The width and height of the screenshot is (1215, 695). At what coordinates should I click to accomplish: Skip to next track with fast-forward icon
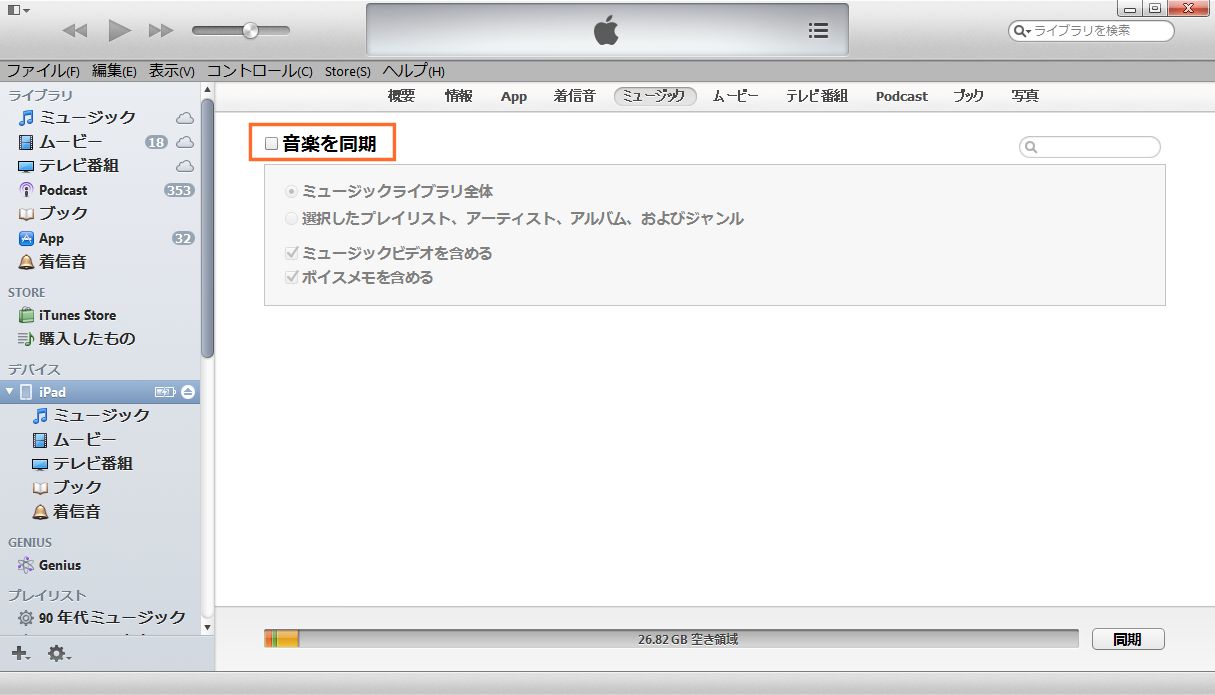(161, 30)
